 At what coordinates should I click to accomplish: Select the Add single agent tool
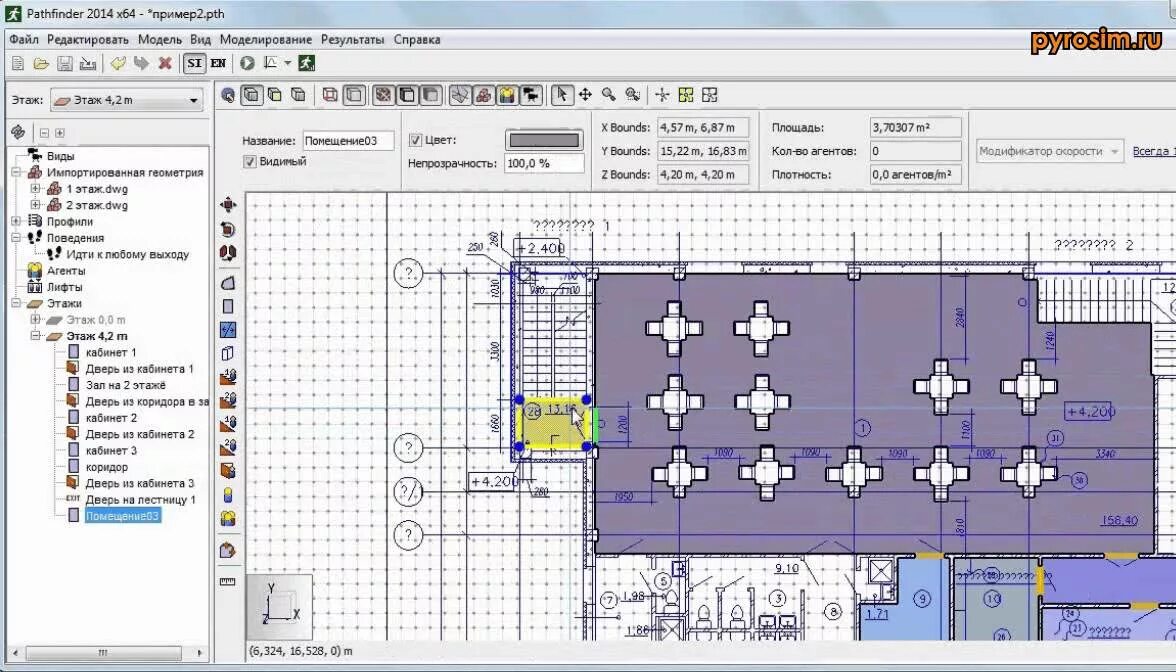tap(228, 495)
